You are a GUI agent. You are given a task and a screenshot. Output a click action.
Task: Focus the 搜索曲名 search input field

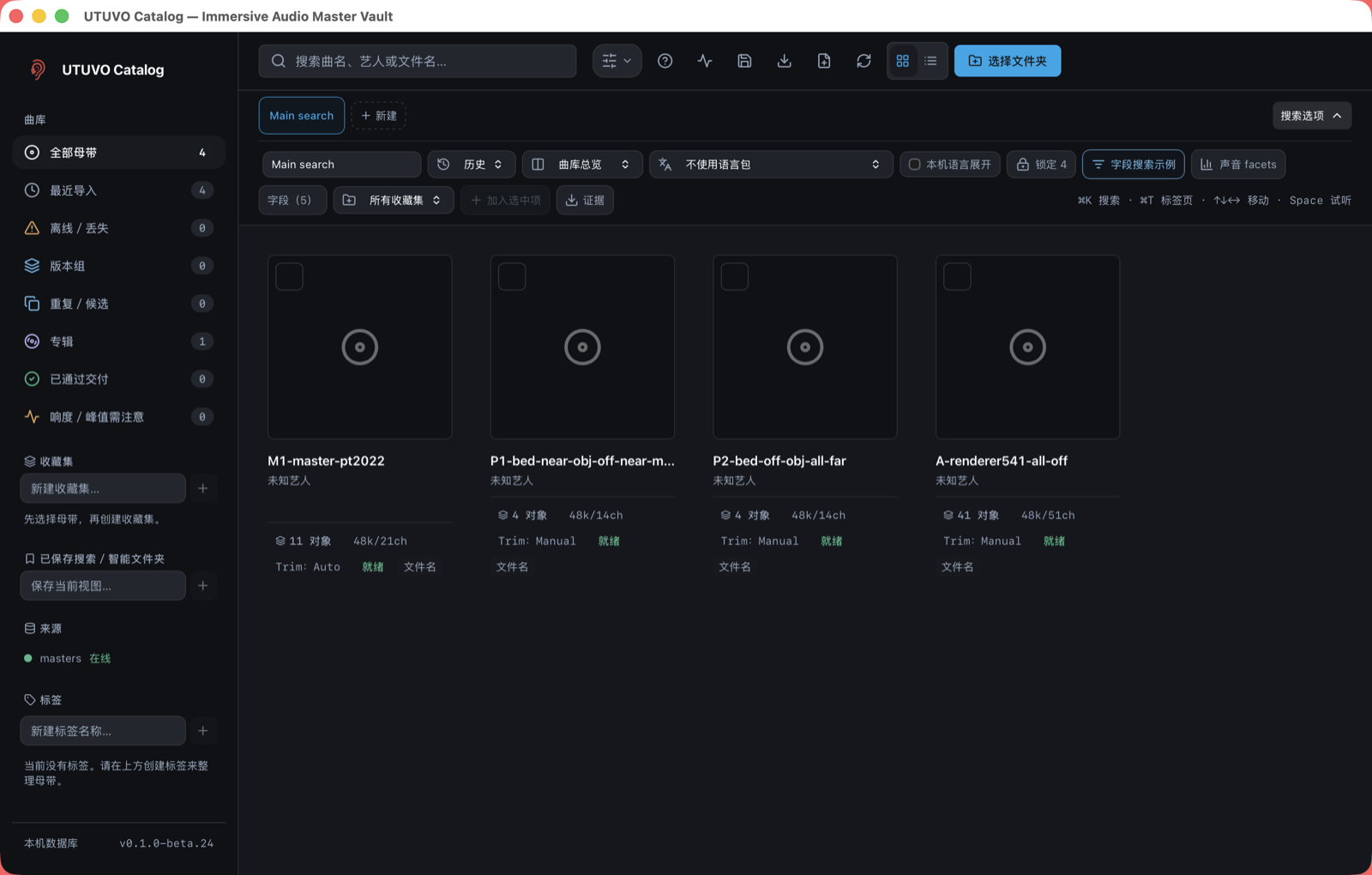tap(418, 61)
